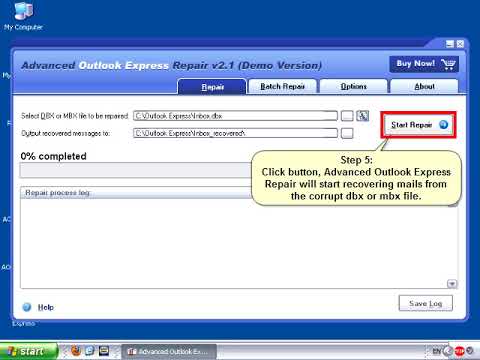This screenshot has width=480, height=360.
Task: Open the Buy Now purchase button
Action: [x=424, y=64]
